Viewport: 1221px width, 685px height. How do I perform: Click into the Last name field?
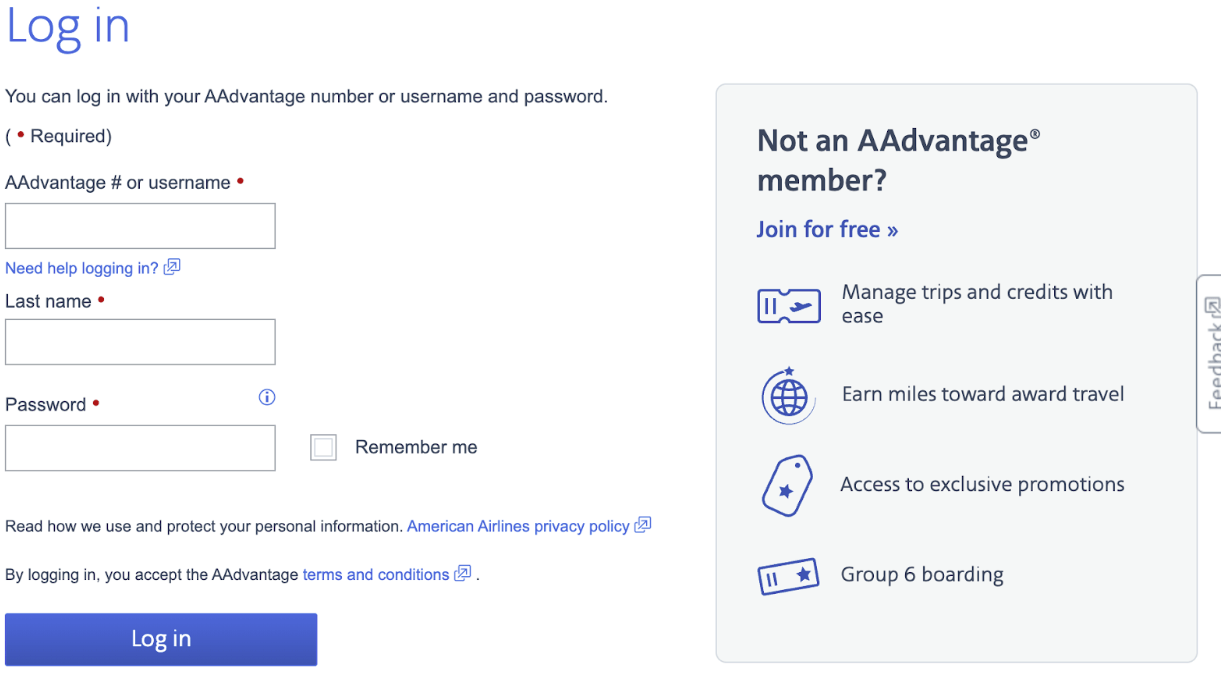point(140,342)
